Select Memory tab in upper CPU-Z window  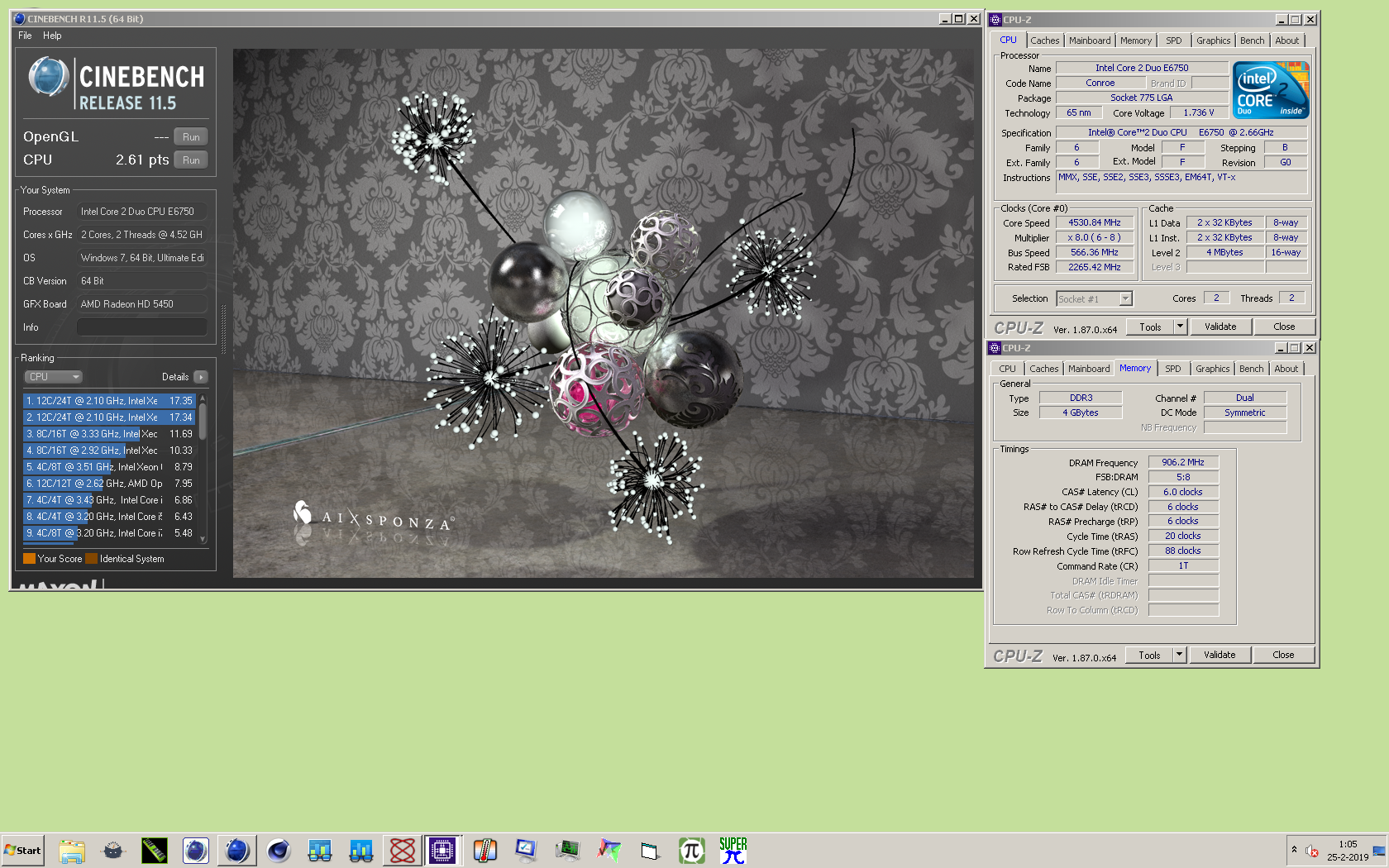coord(1135,41)
